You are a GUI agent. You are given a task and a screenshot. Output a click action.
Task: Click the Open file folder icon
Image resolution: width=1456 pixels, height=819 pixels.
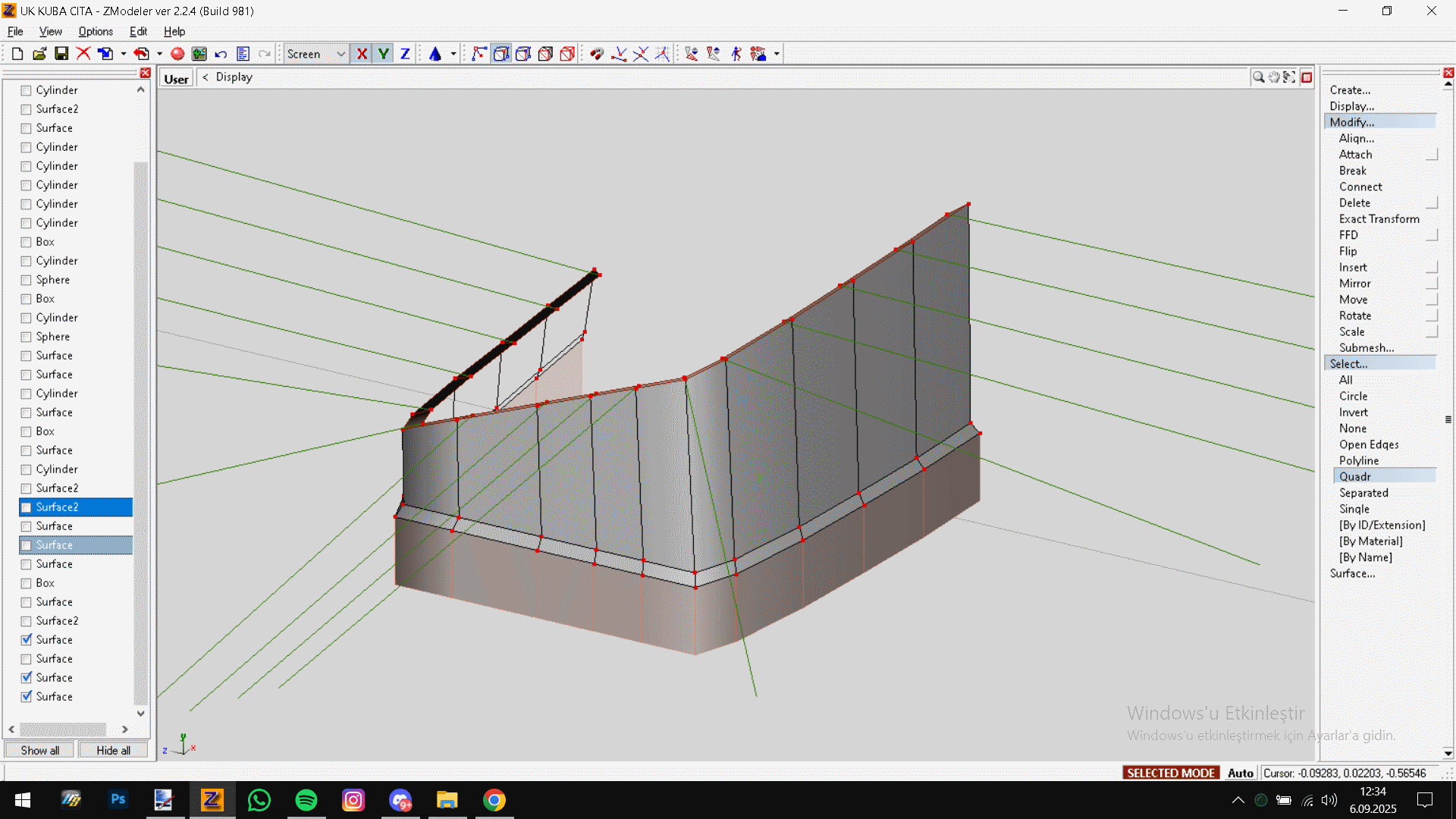point(39,54)
